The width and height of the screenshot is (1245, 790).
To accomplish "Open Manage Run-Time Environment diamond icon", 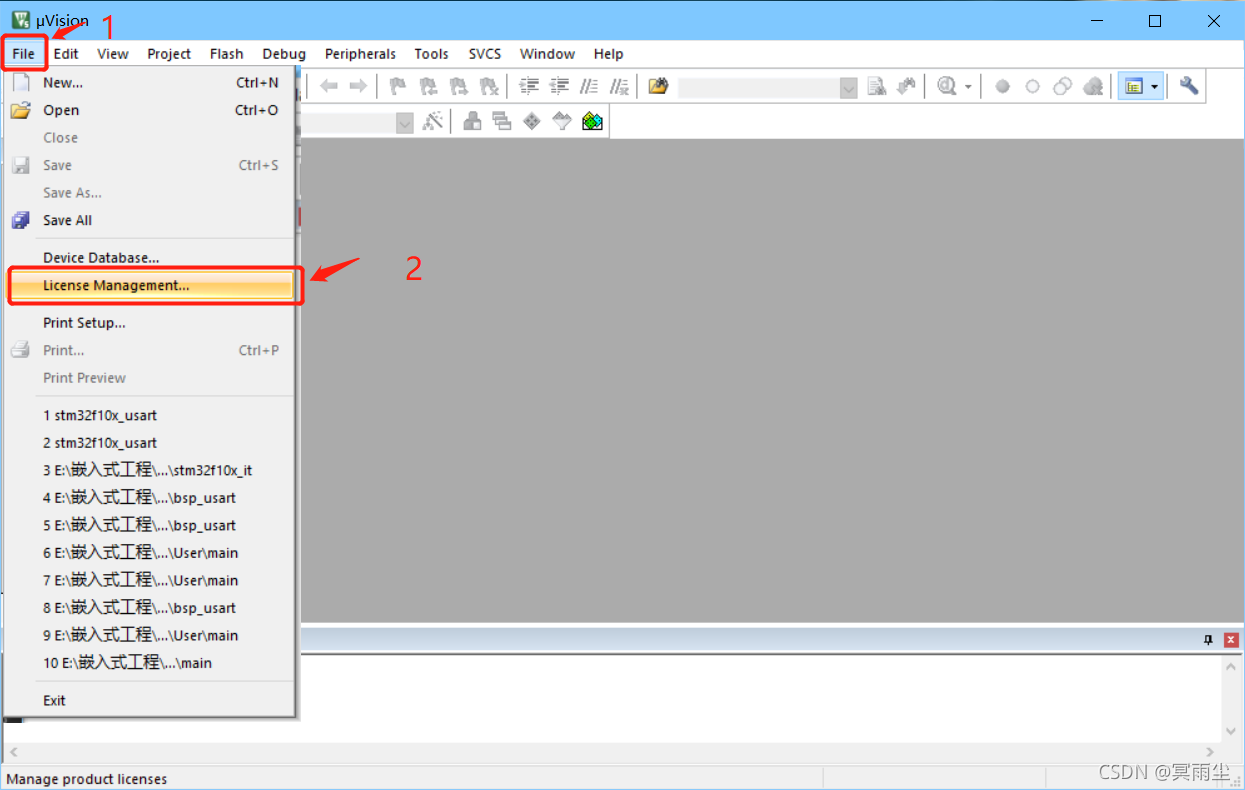I will click(532, 122).
